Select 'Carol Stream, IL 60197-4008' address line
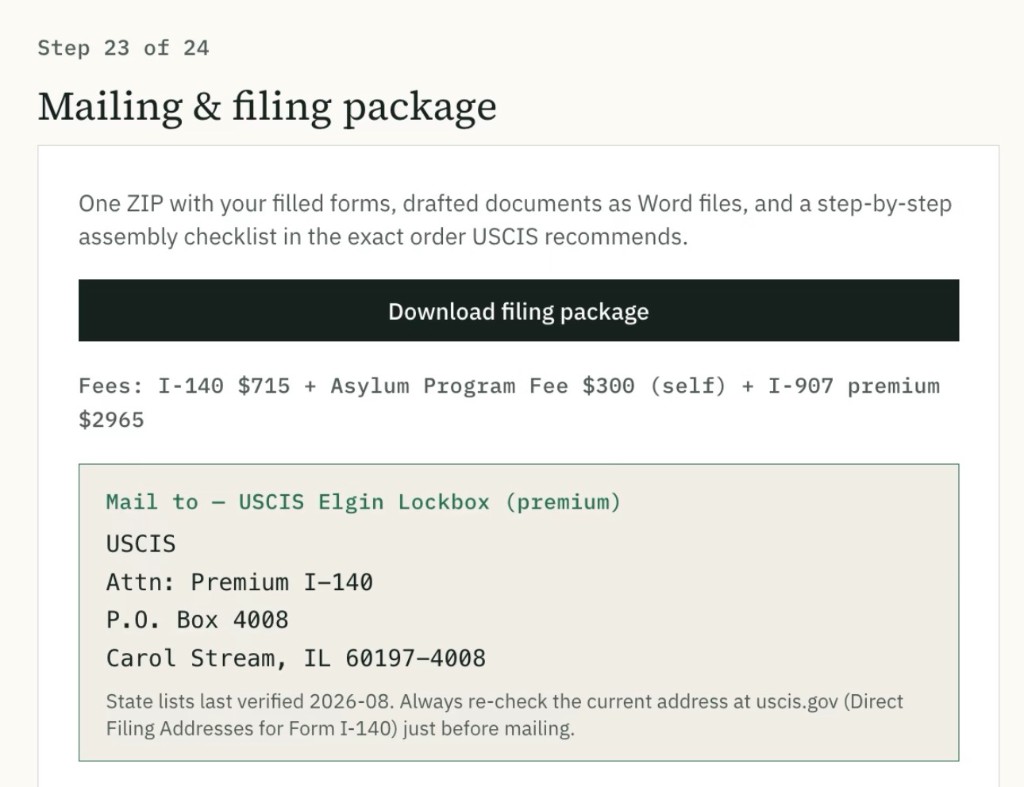Viewport: 1024px width, 787px height. pyautogui.click(x=296, y=658)
